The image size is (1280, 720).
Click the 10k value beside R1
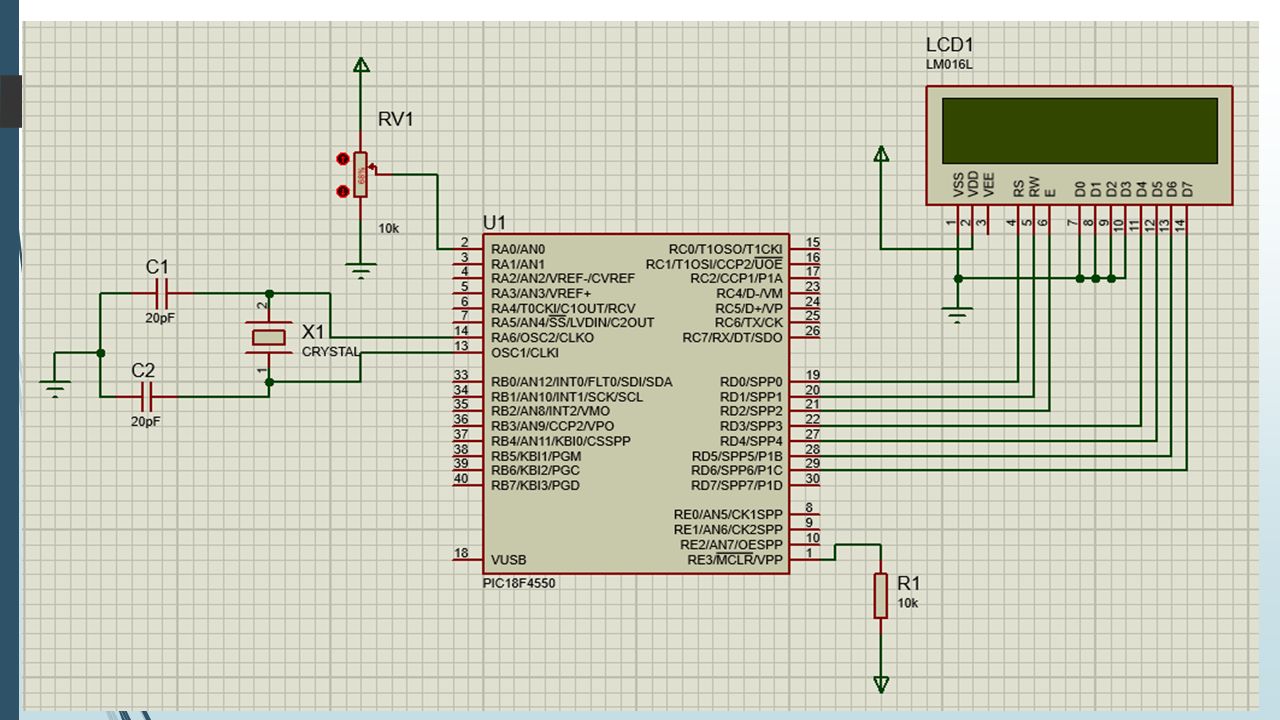(x=908, y=603)
